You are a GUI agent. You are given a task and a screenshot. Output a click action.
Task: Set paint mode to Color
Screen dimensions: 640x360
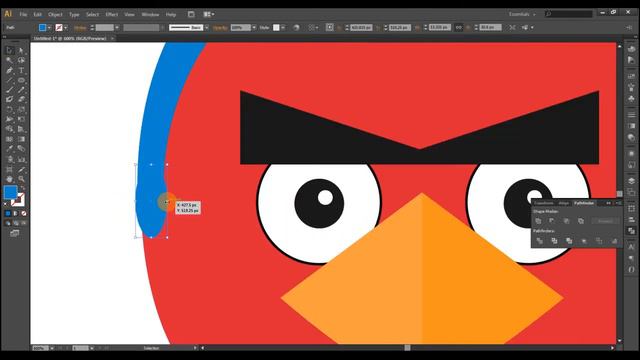8,213
